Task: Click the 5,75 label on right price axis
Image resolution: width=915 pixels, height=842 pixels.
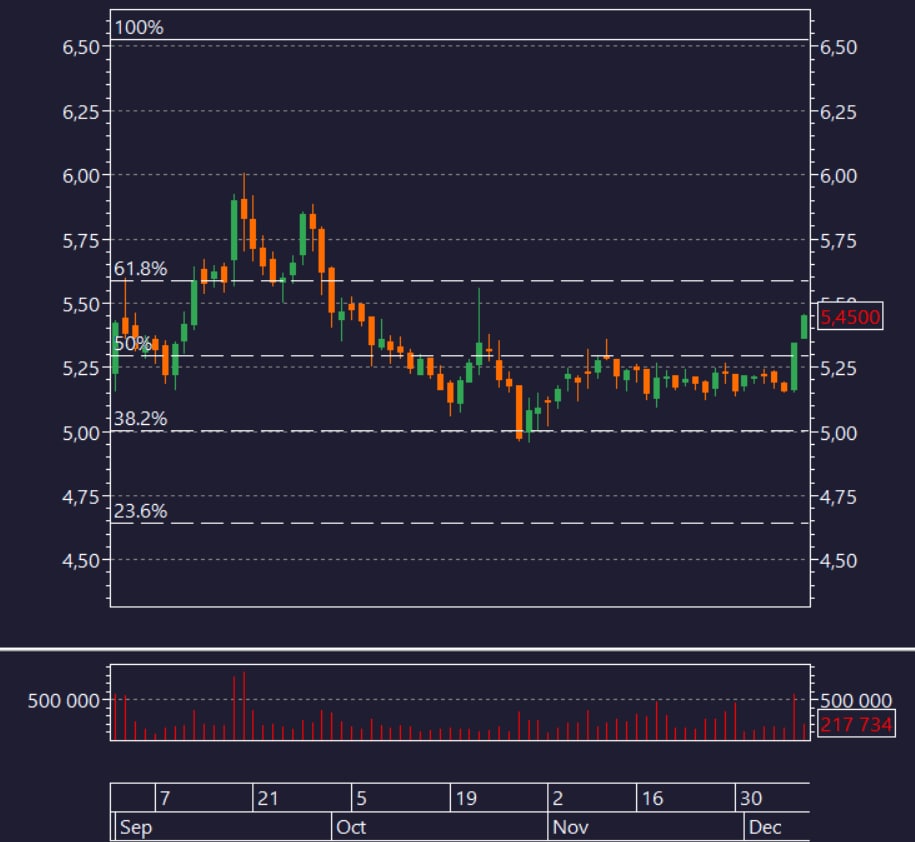Action: 839,240
